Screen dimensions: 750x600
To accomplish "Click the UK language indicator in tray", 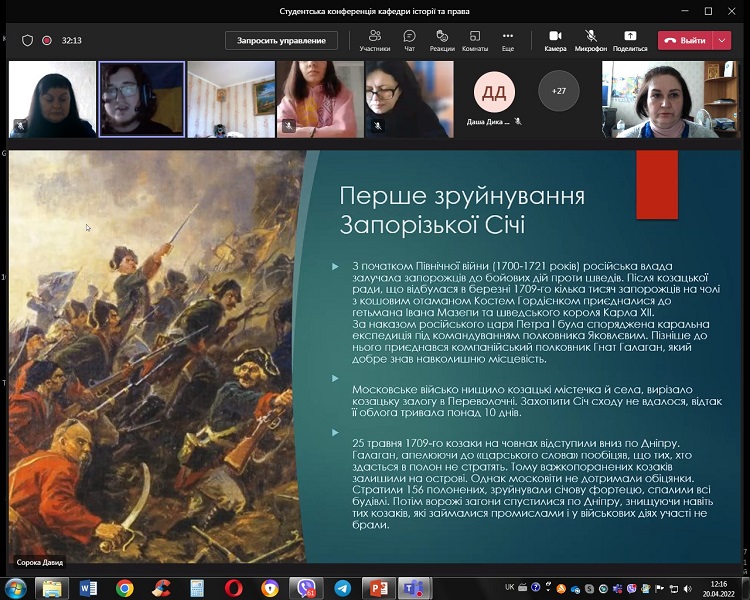I will (x=510, y=587).
